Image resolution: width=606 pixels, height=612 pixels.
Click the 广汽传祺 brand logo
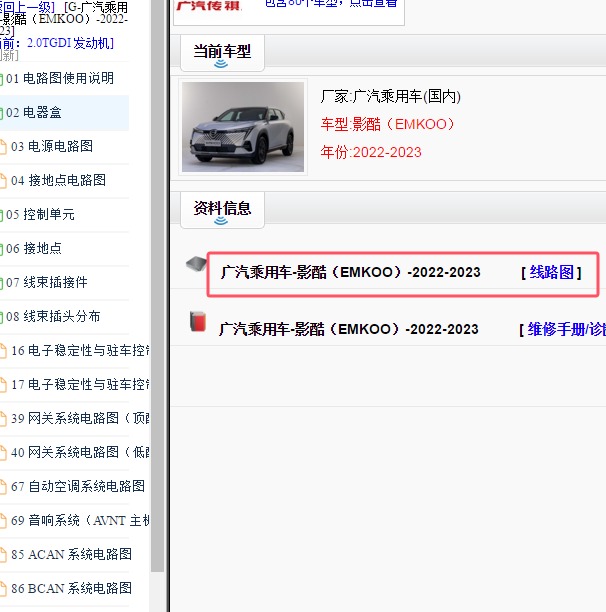[x=209, y=5]
